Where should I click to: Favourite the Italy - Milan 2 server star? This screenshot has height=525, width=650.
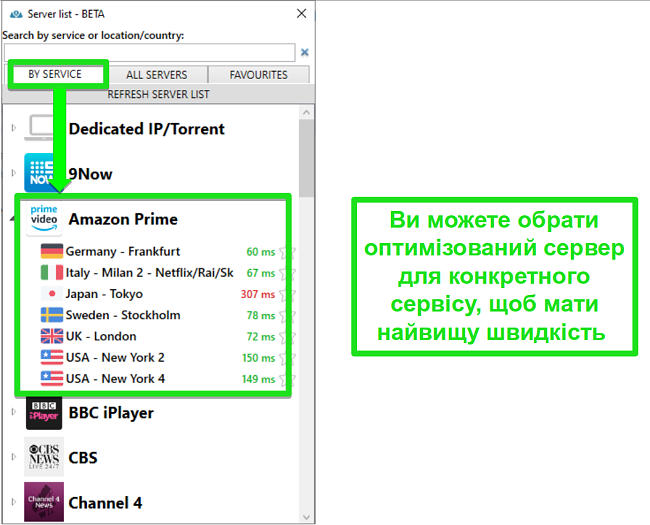(x=287, y=273)
